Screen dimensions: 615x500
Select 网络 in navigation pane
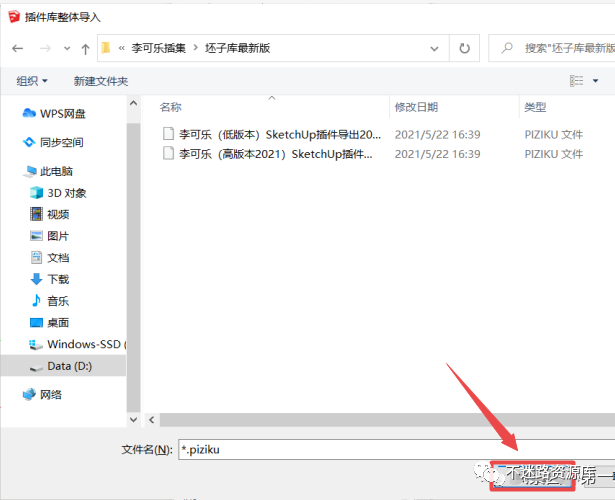[x=42, y=395]
